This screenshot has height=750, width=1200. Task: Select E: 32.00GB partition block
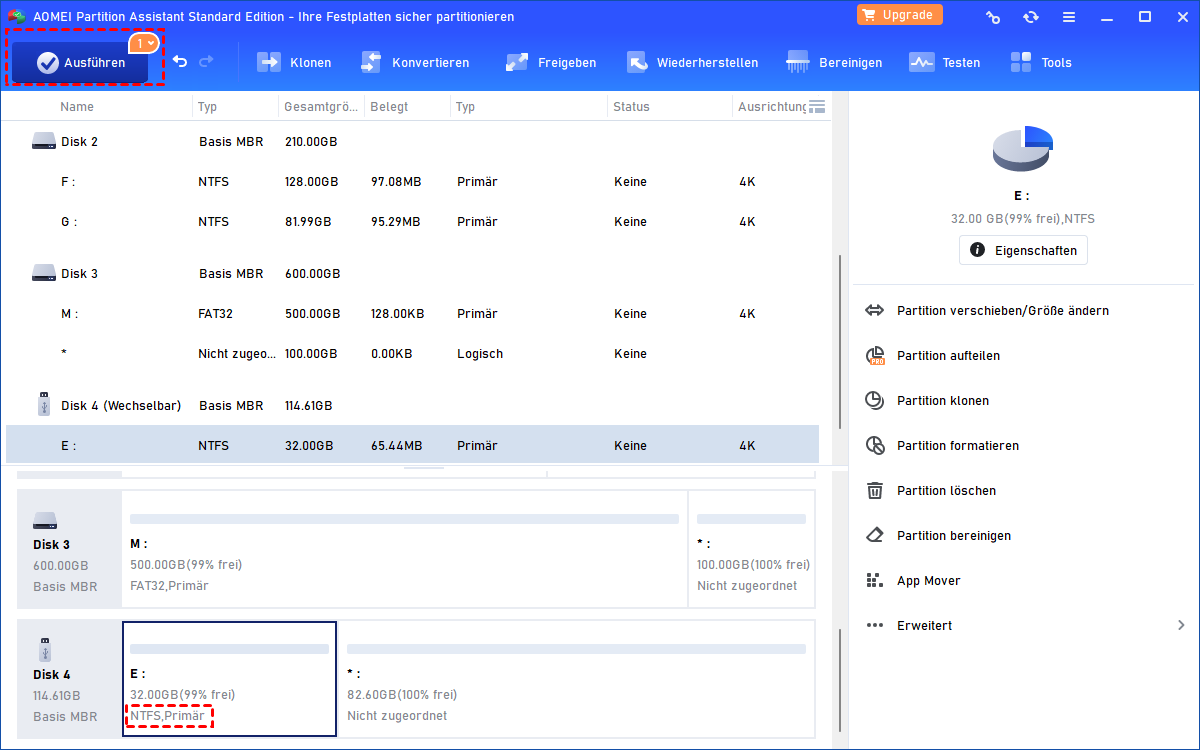(229, 678)
